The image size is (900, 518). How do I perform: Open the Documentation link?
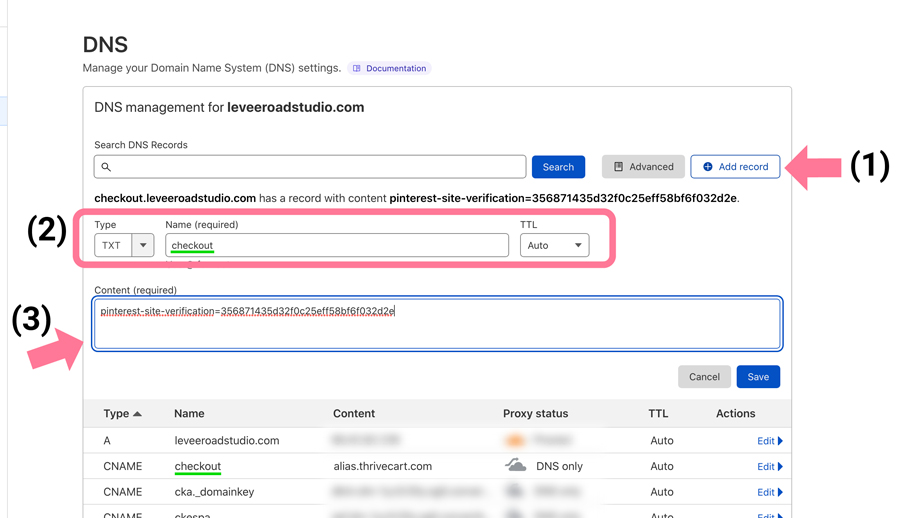coord(395,69)
